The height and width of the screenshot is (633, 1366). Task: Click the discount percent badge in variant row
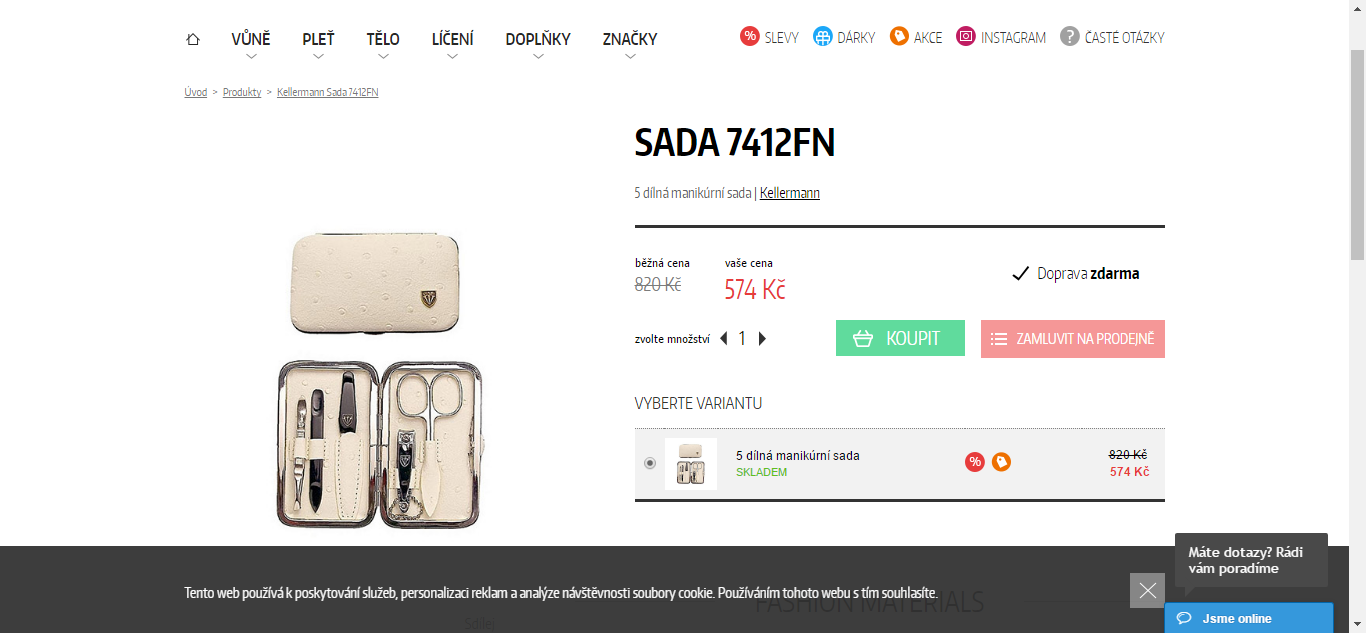pyautogui.click(x=975, y=462)
